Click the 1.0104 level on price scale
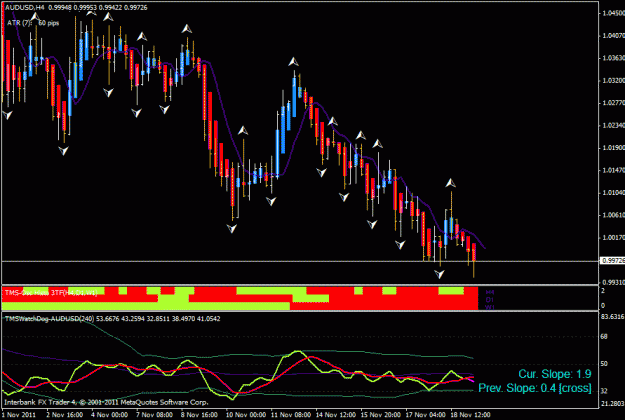Viewport: 625px width, 420px height. [614, 193]
